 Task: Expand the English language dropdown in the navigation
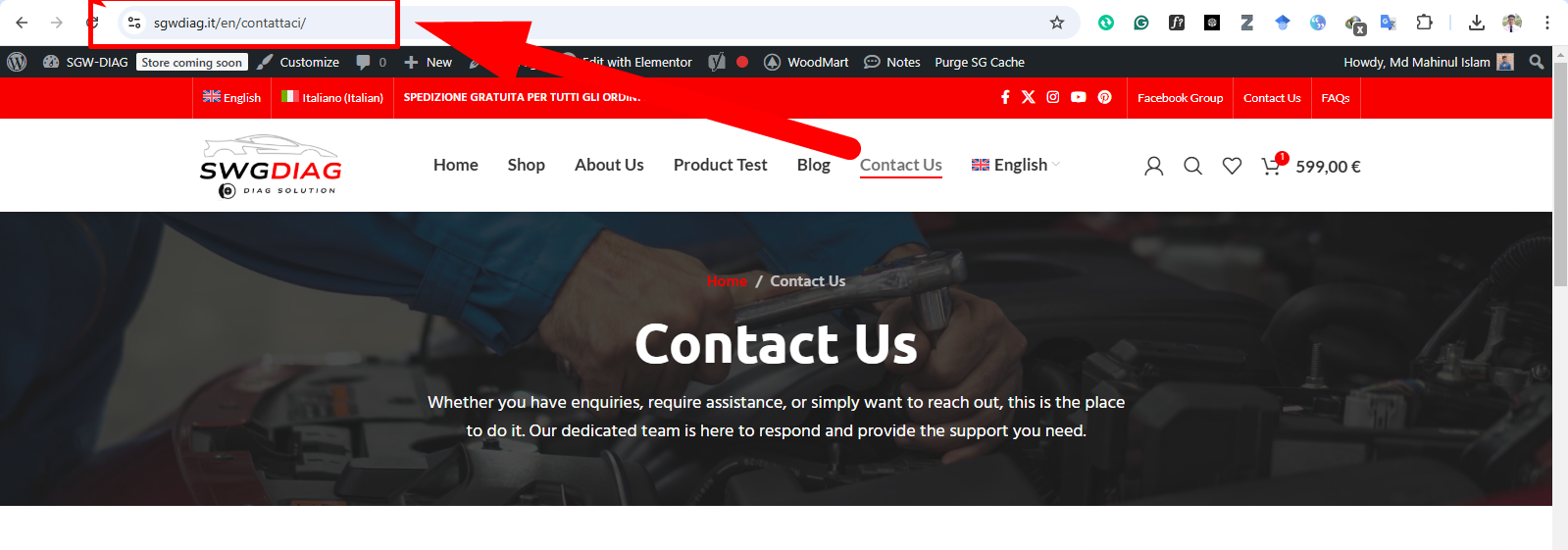pyautogui.click(x=1016, y=165)
